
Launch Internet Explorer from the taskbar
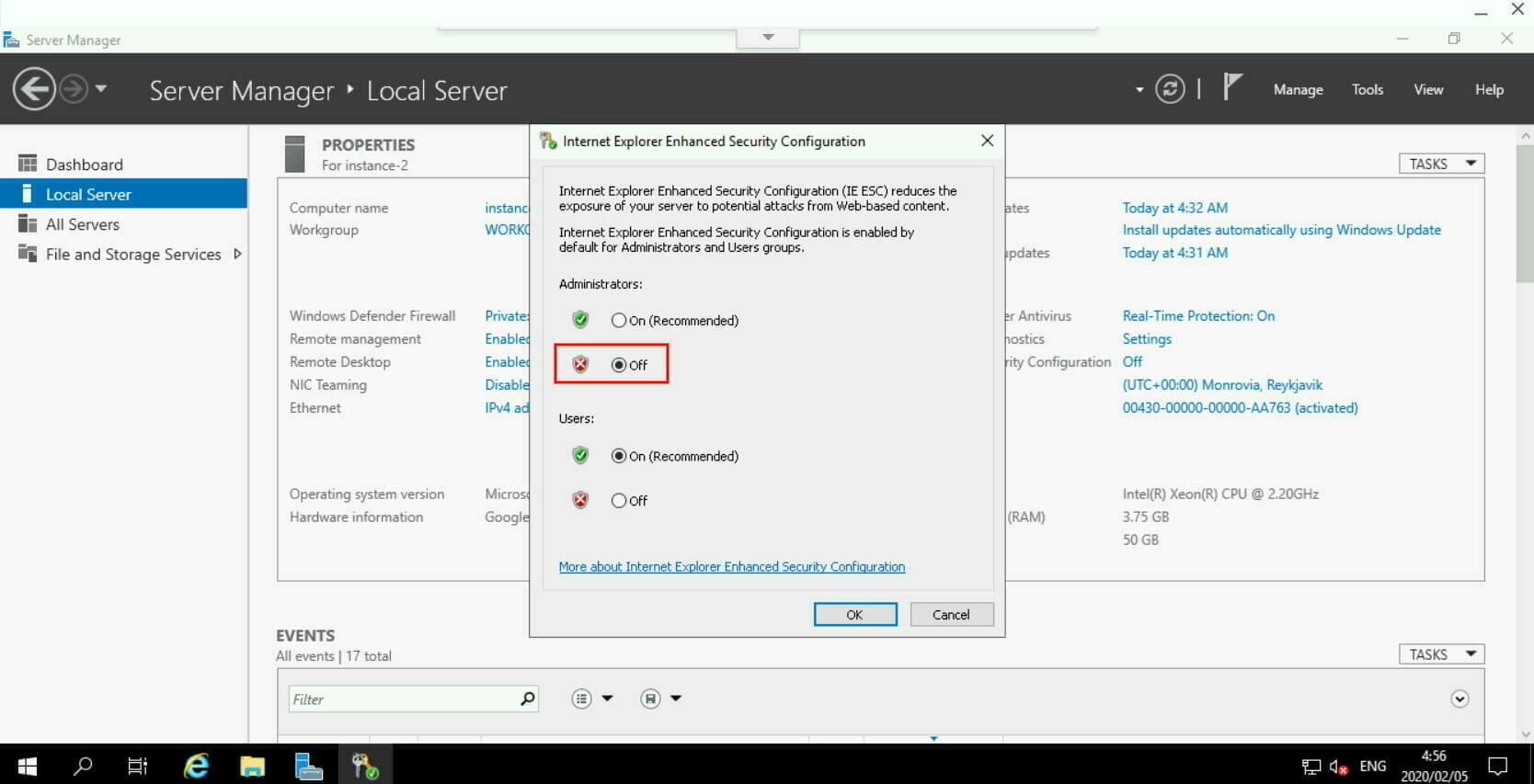[x=196, y=765]
